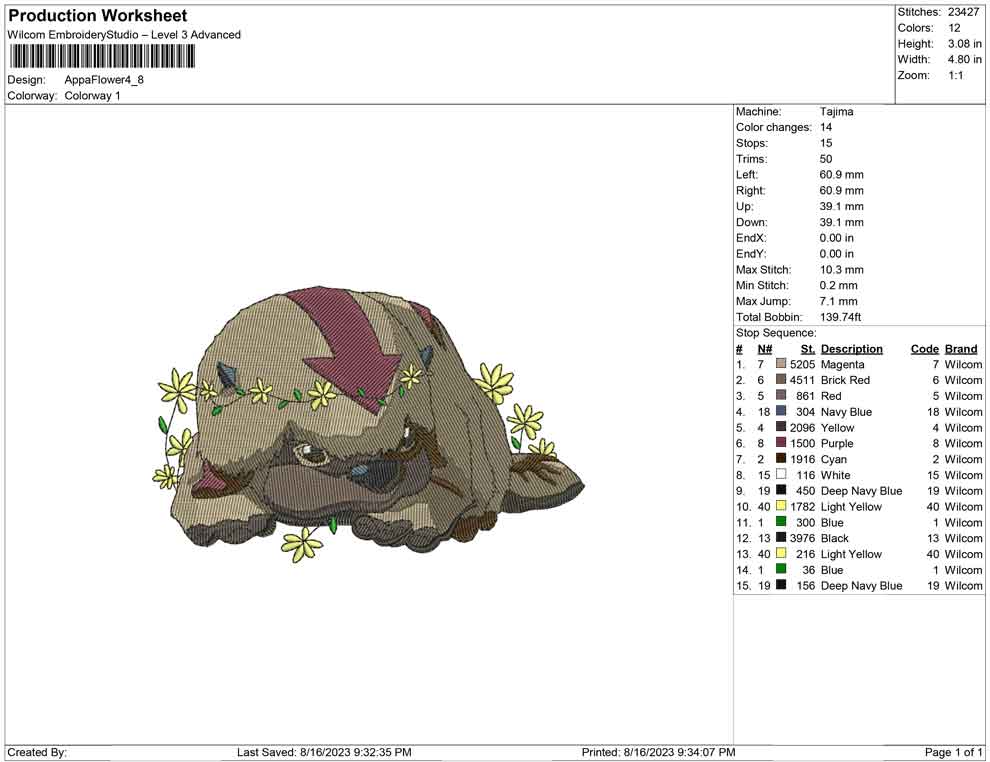Click the 'Yellow' description in stop 5
Viewport: 990px width, 762px height.
click(x=837, y=427)
